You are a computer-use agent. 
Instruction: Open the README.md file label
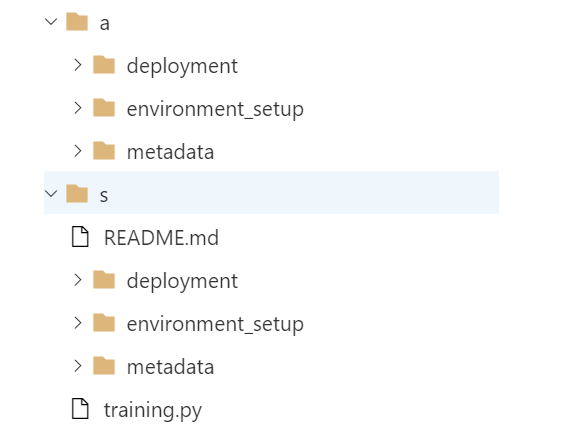[x=161, y=238]
